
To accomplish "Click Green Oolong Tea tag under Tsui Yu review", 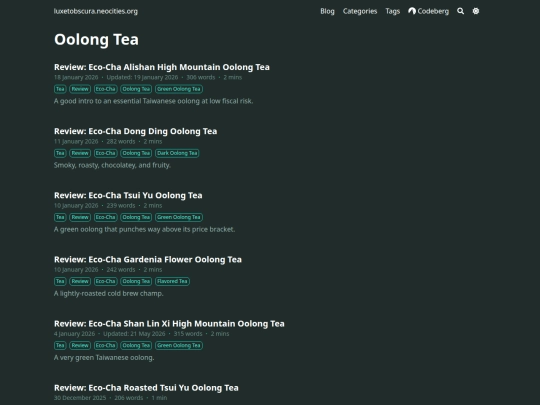I will [x=179, y=217].
